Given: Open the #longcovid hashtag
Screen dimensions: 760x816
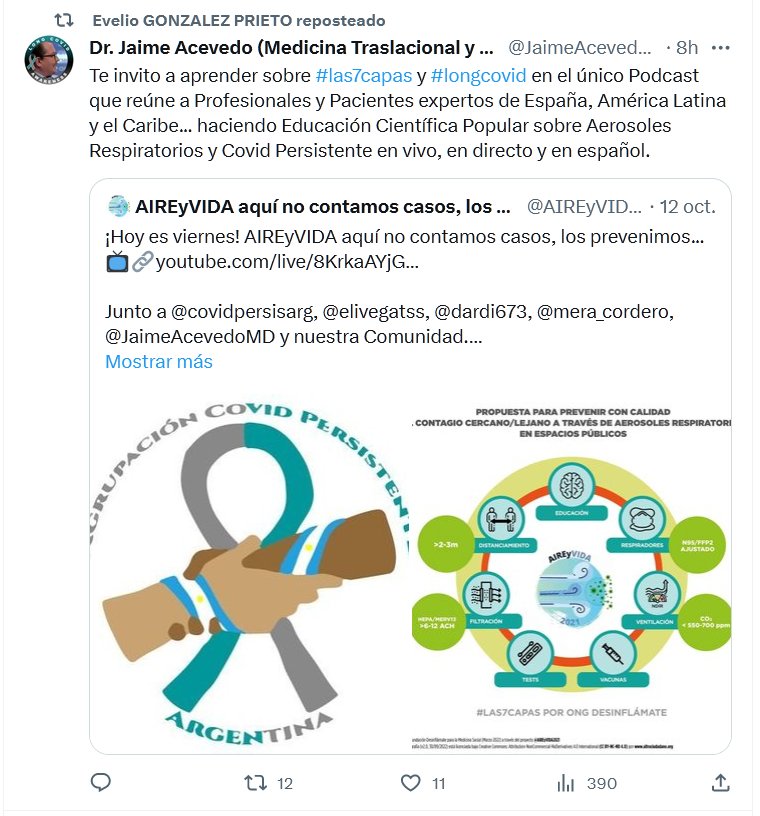Looking at the screenshot, I should point(478,76).
